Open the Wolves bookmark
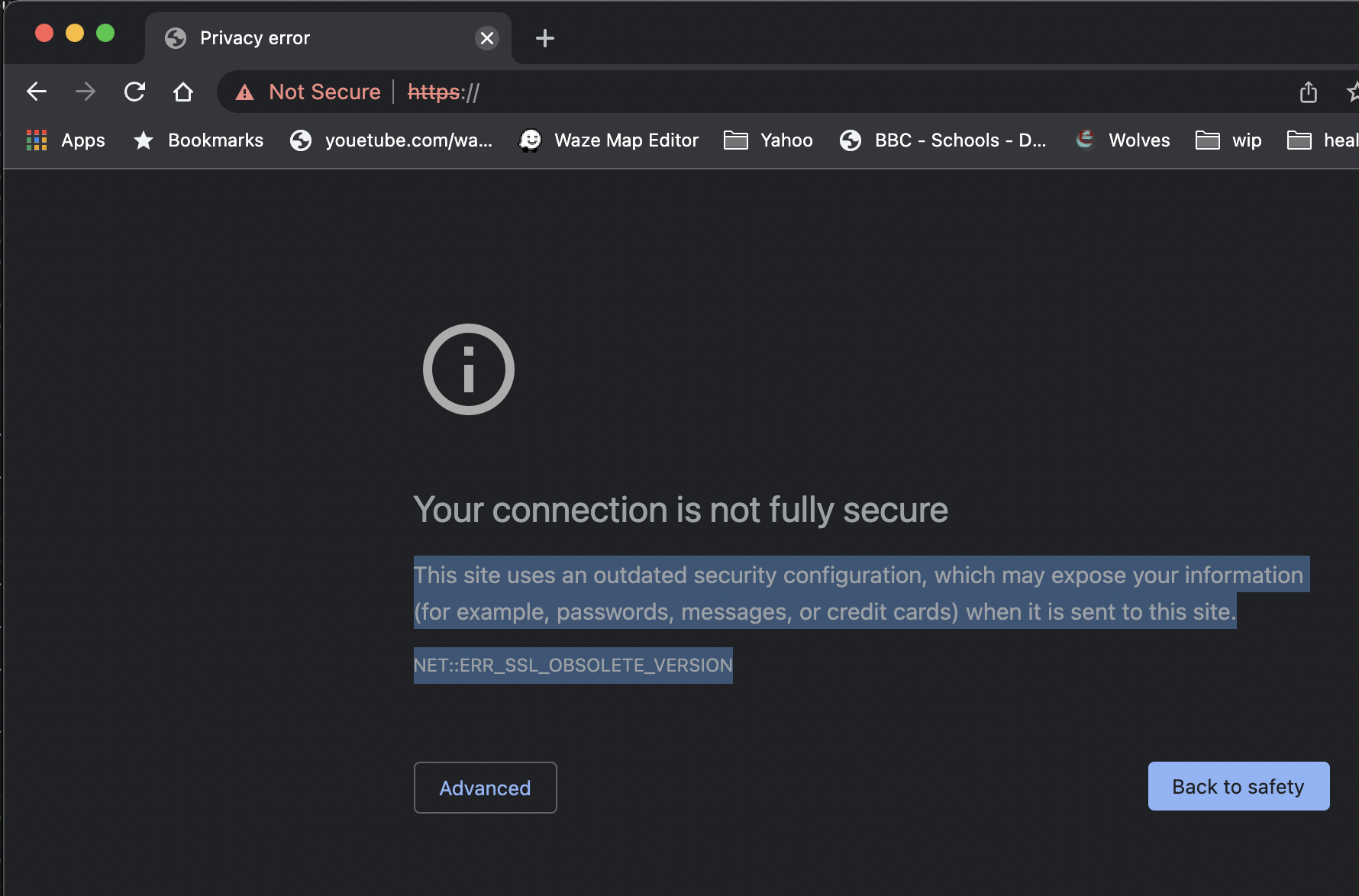Viewport: 1359px width, 896px height. coord(1123,140)
